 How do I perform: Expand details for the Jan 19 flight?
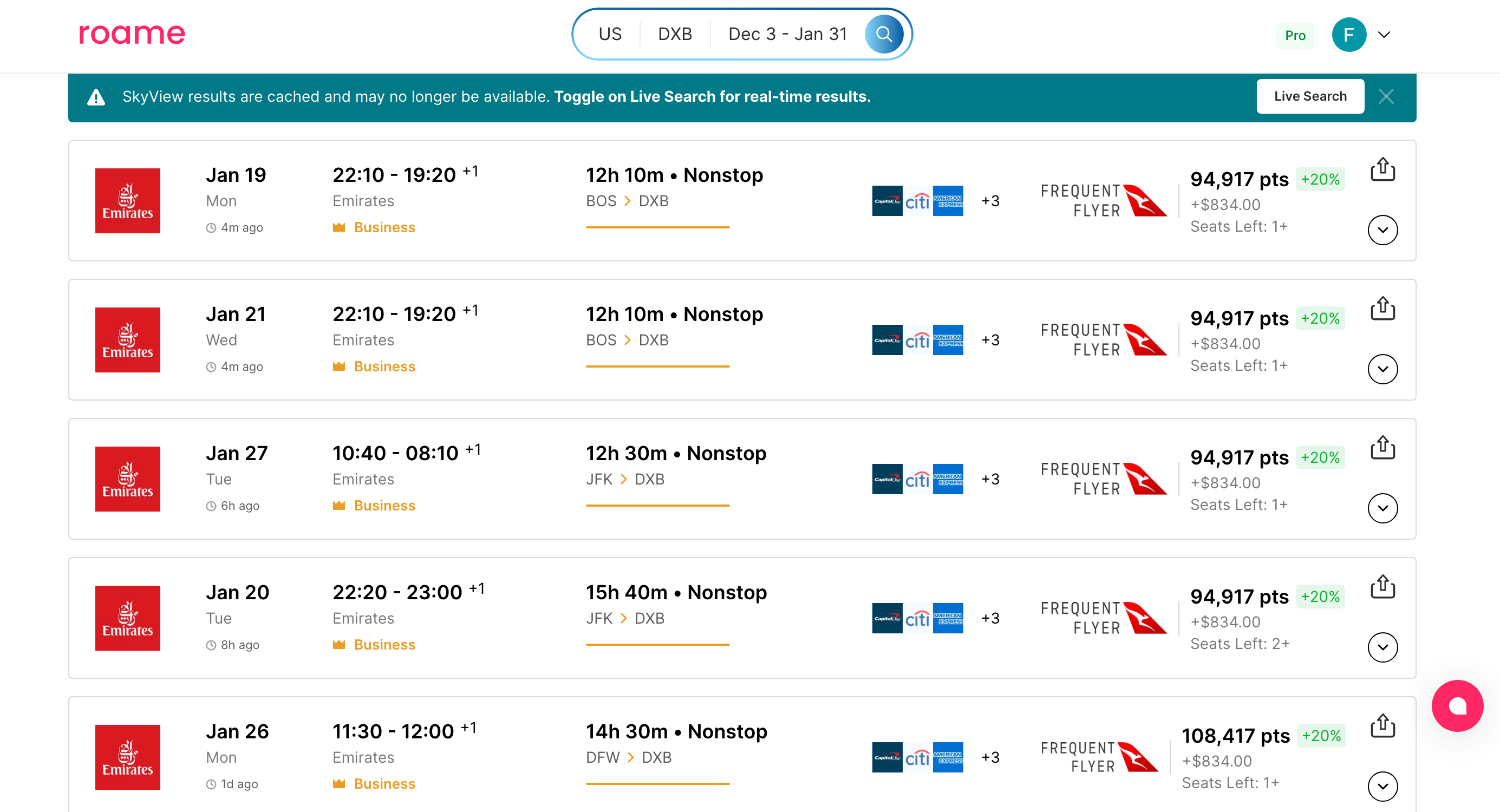click(x=1383, y=230)
